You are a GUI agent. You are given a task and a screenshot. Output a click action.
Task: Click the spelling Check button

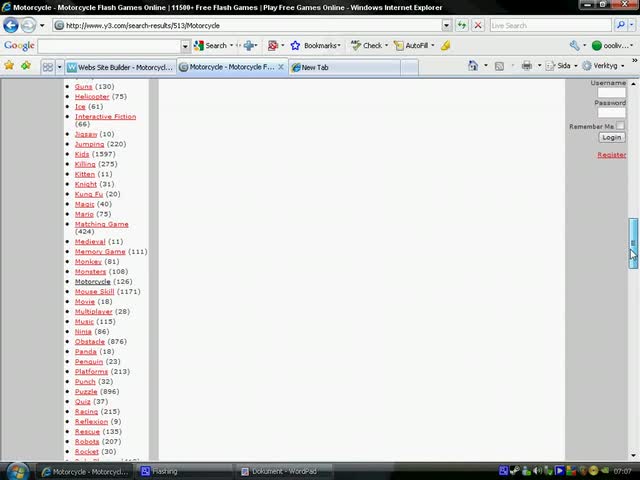pos(367,46)
